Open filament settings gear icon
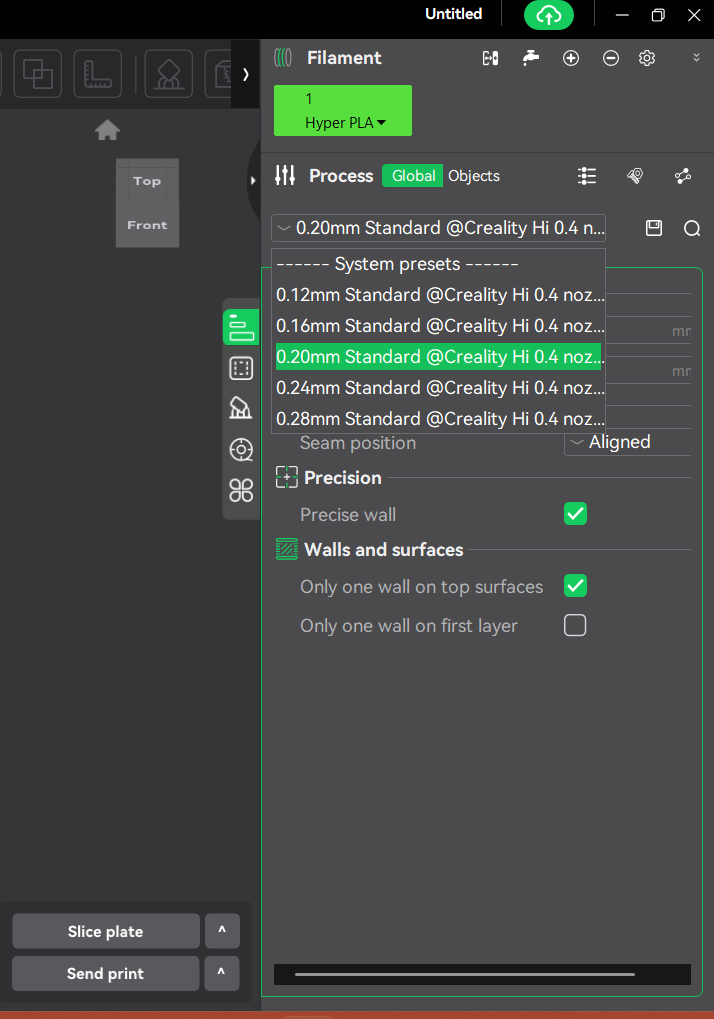The height and width of the screenshot is (1019, 714). coord(647,58)
